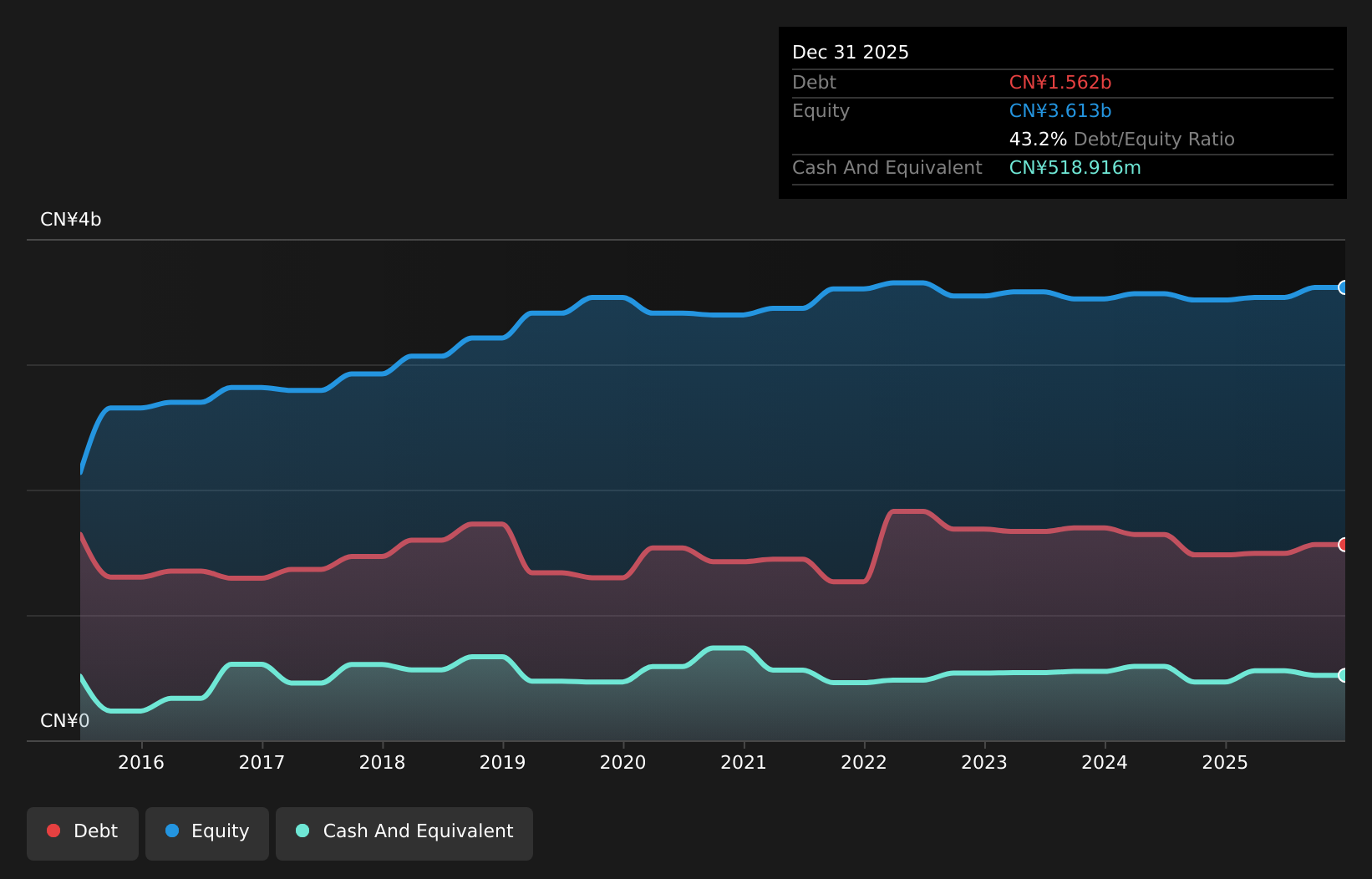Toggle the Debt series legend button
This screenshot has height=879, width=1372.
pos(83,833)
